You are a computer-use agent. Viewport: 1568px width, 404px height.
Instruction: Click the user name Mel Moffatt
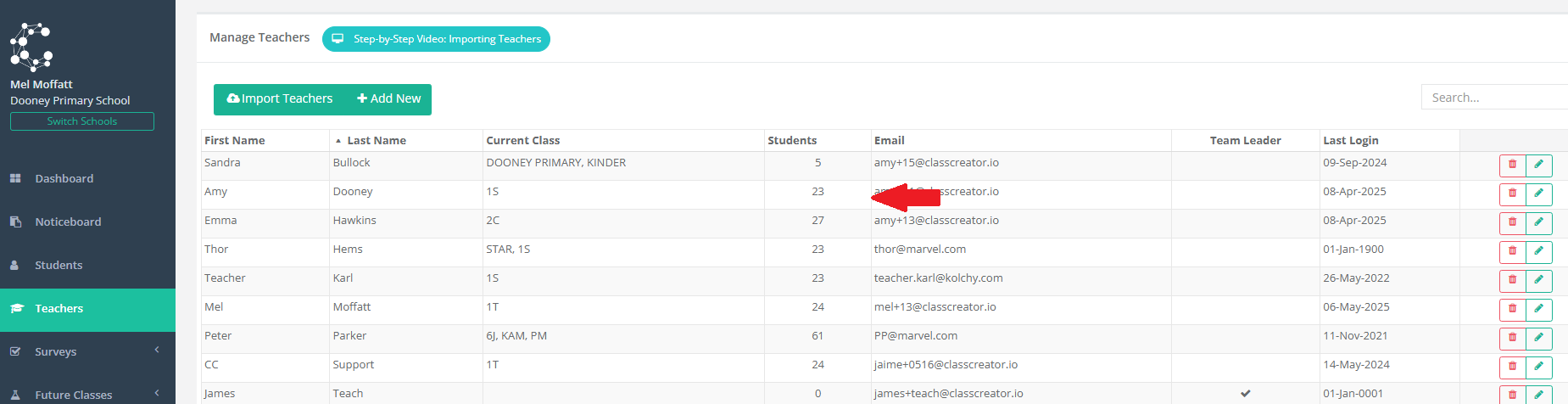pos(42,84)
